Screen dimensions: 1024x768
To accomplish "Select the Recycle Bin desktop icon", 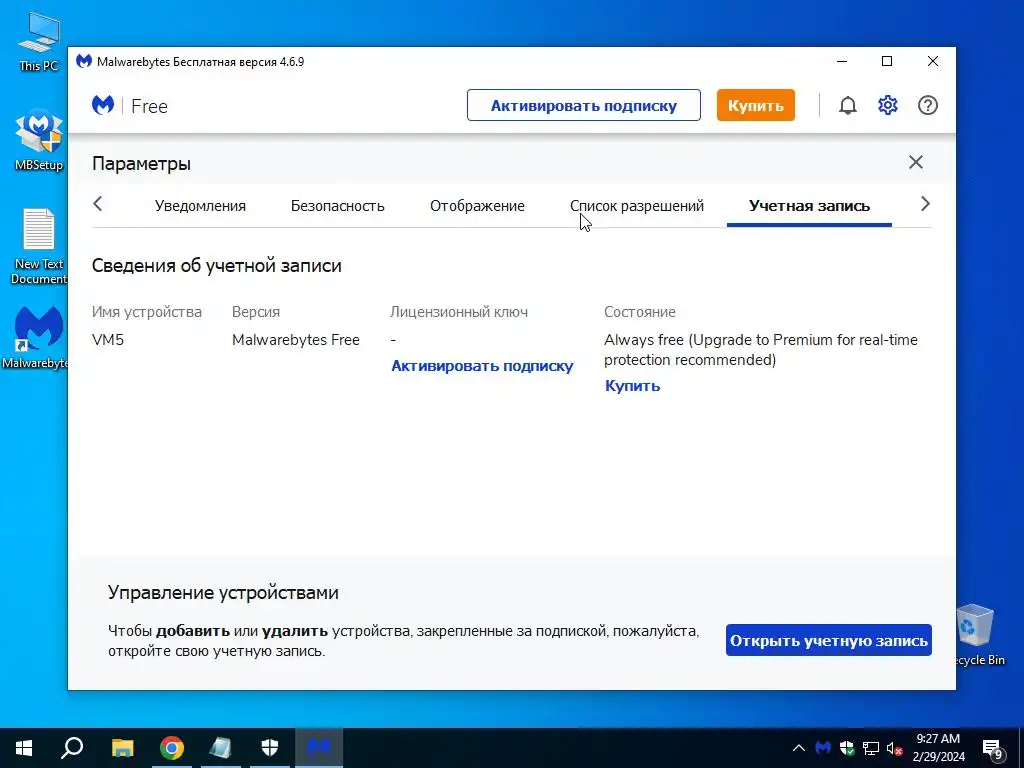I will (x=976, y=635).
